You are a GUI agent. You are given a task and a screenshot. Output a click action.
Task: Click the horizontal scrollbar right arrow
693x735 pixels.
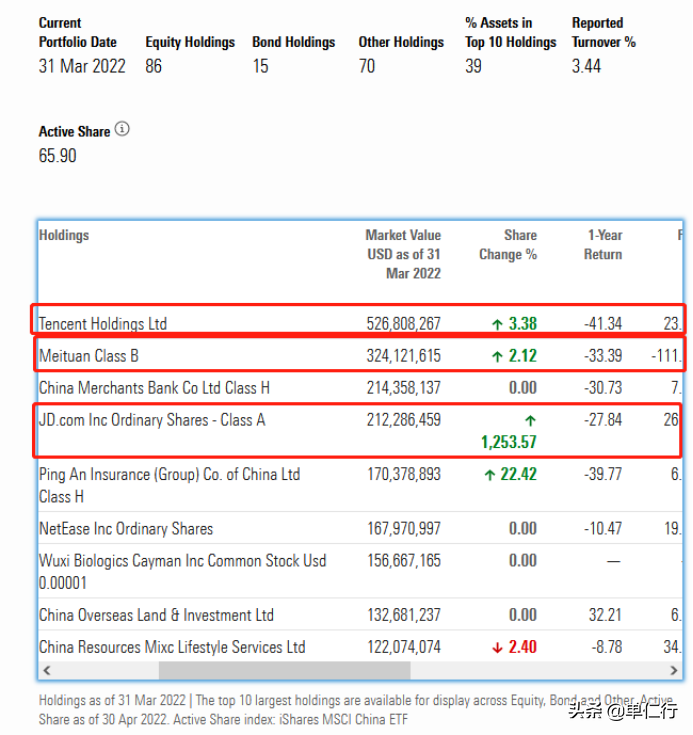674,670
